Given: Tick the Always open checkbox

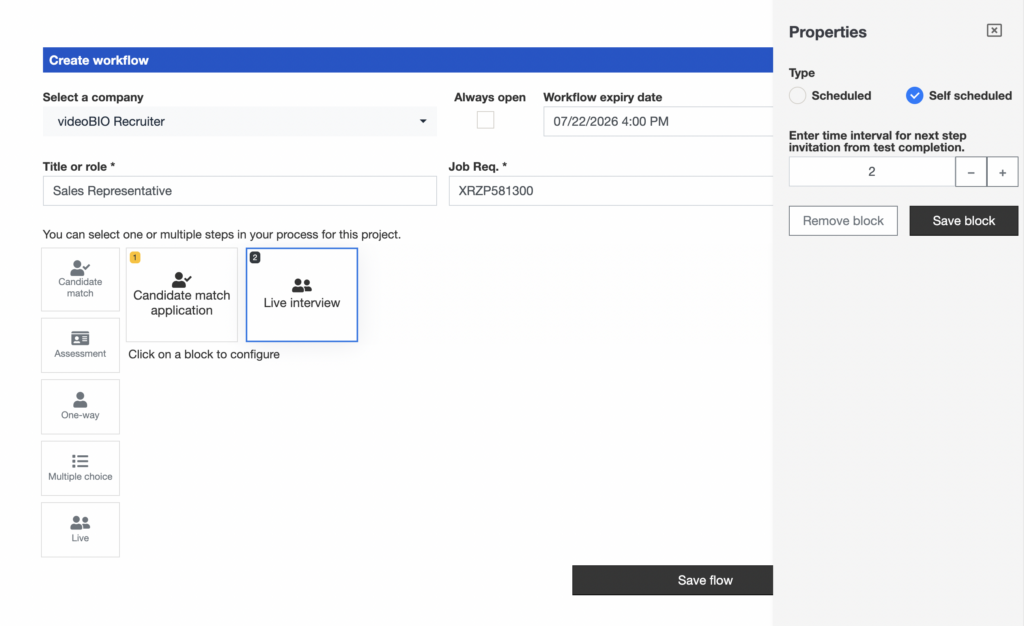Looking at the screenshot, I should click(x=485, y=120).
